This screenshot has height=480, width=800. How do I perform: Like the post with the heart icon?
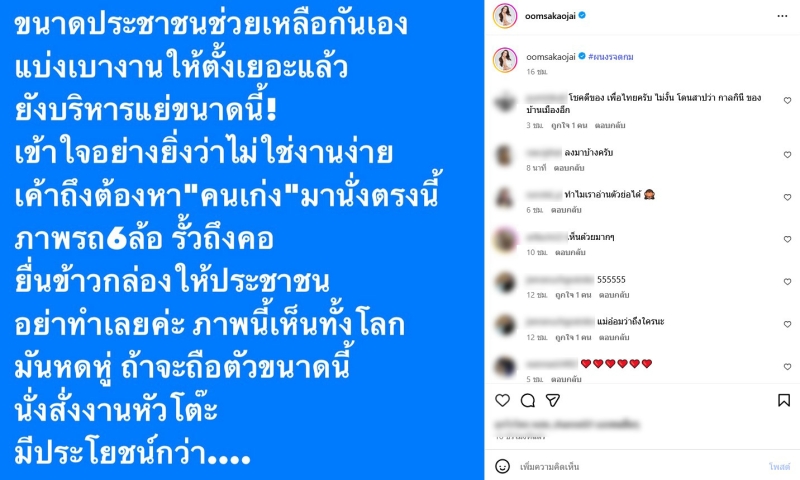pyautogui.click(x=503, y=400)
